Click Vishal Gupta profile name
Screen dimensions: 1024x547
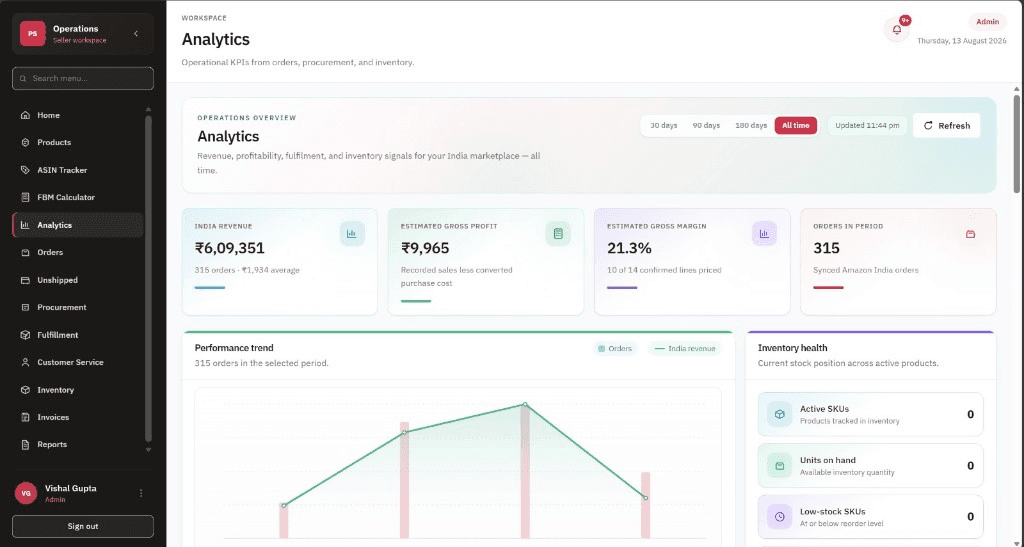click(71, 488)
